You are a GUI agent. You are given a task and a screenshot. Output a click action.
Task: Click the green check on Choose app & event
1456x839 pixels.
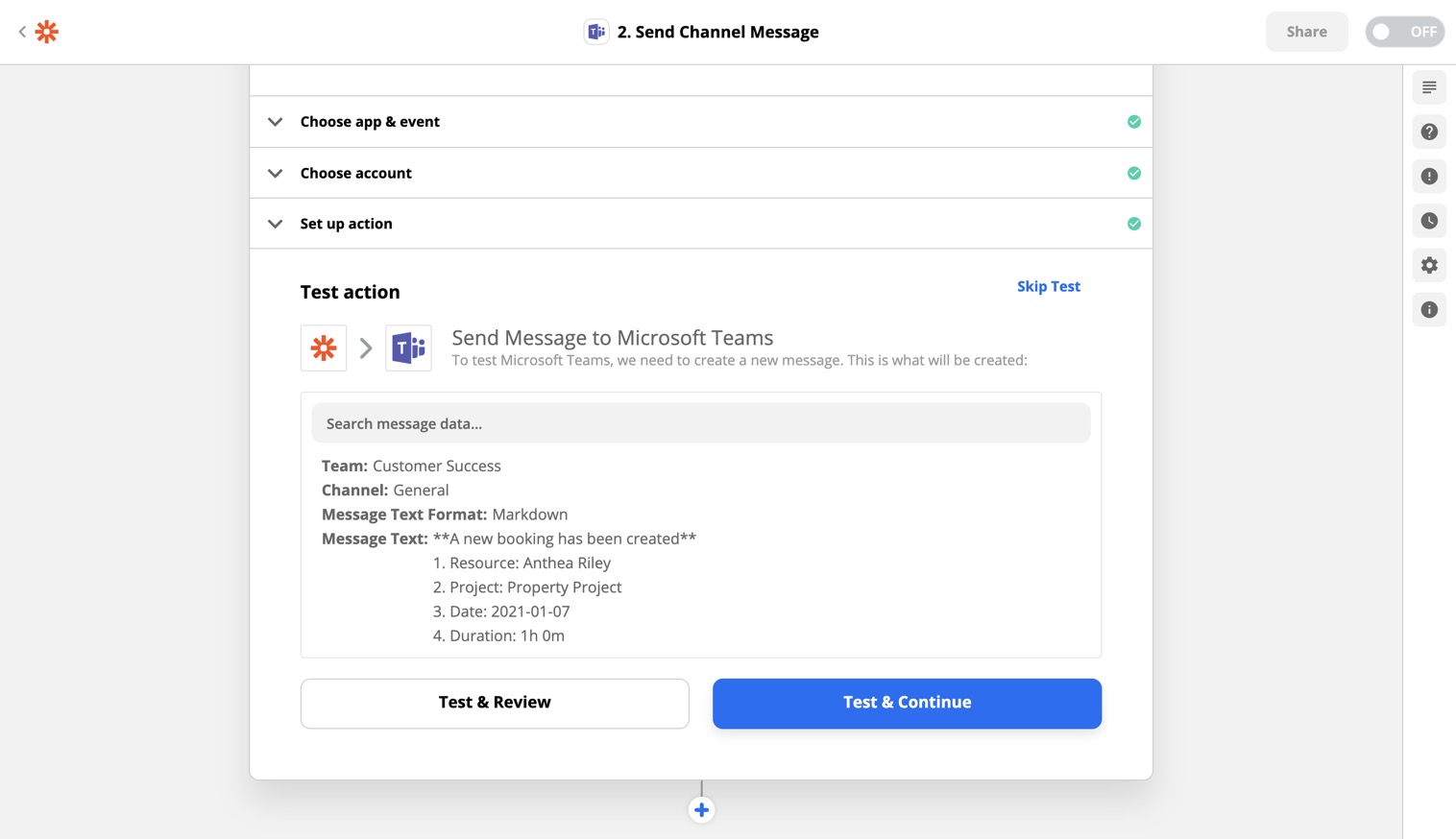pyautogui.click(x=1134, y=122)
